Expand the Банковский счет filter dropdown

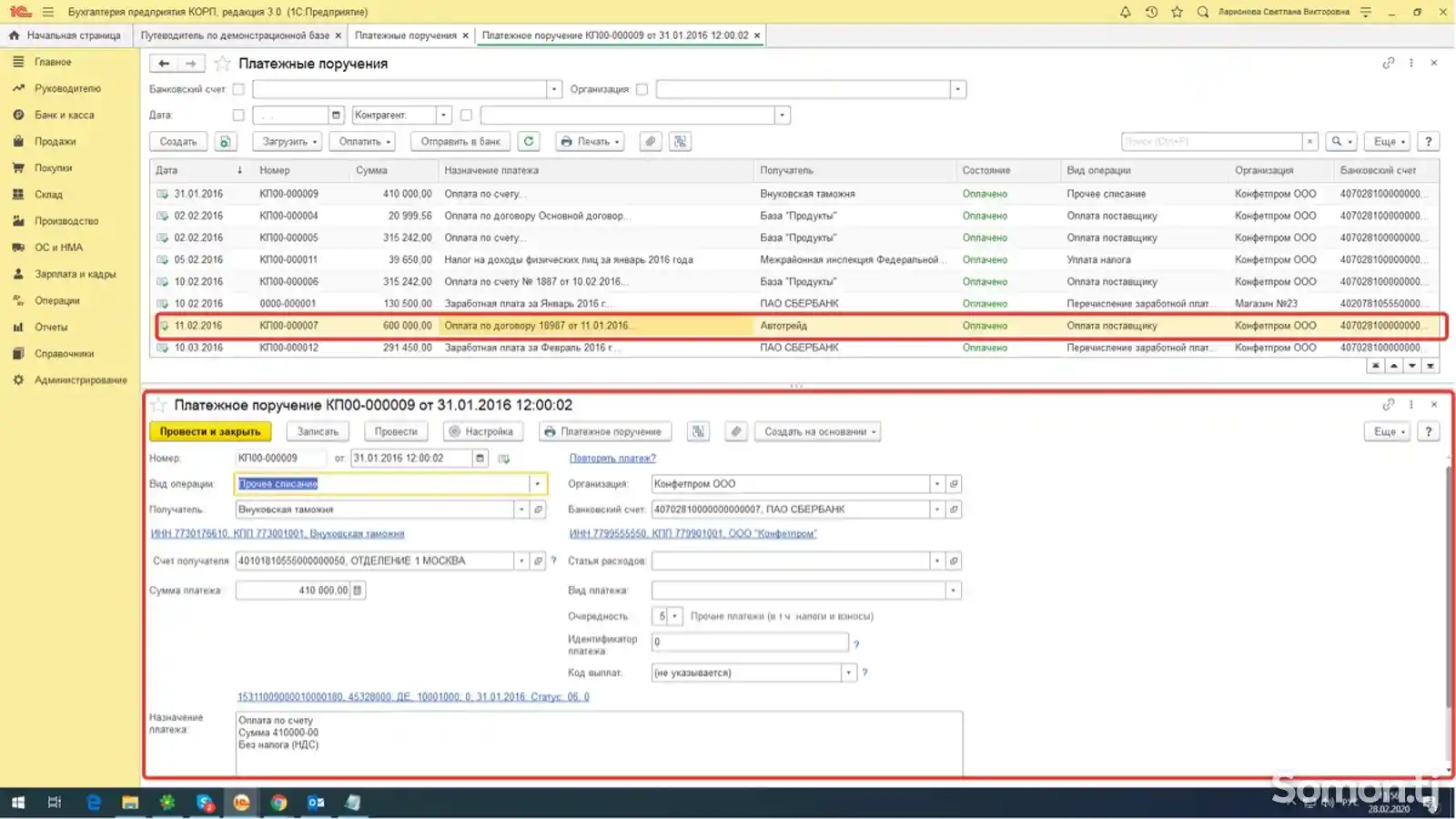click(x=553, y=89)
